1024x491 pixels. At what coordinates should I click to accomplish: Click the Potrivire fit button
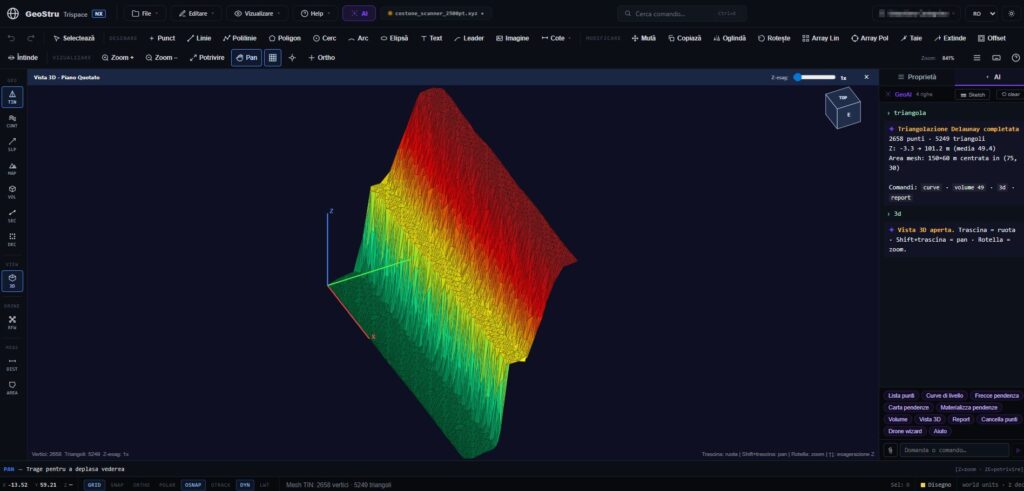(206, 57)
